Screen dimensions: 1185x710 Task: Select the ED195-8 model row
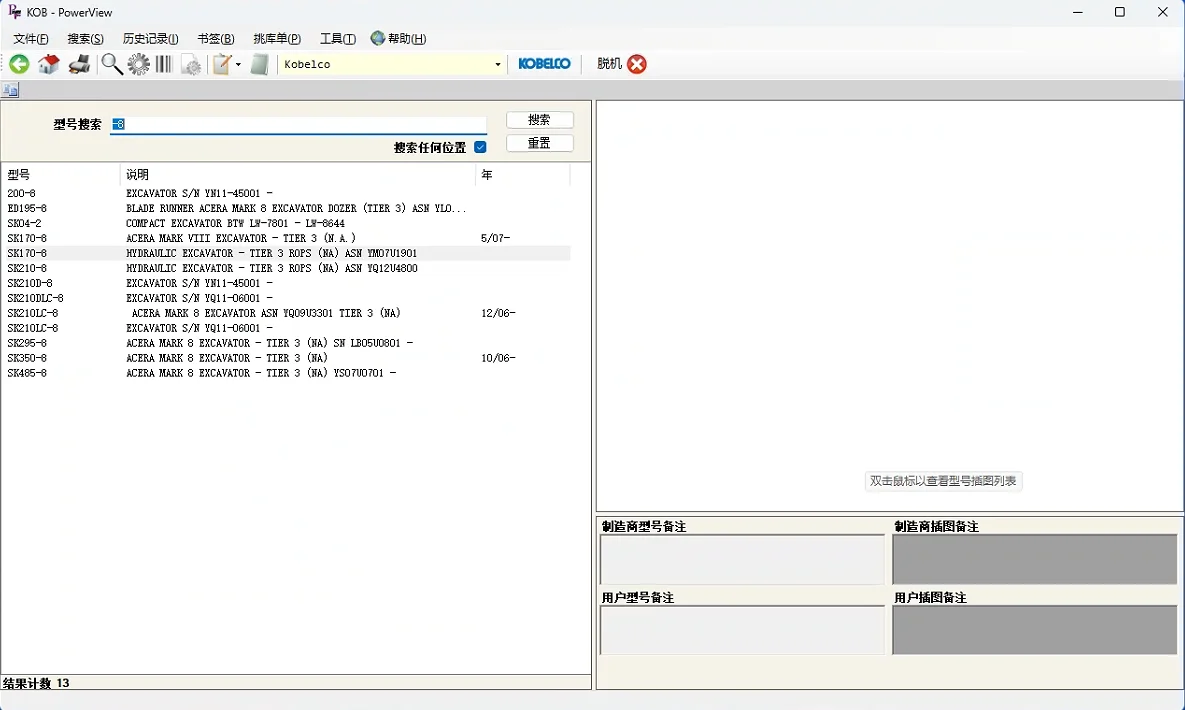point(286,208)
